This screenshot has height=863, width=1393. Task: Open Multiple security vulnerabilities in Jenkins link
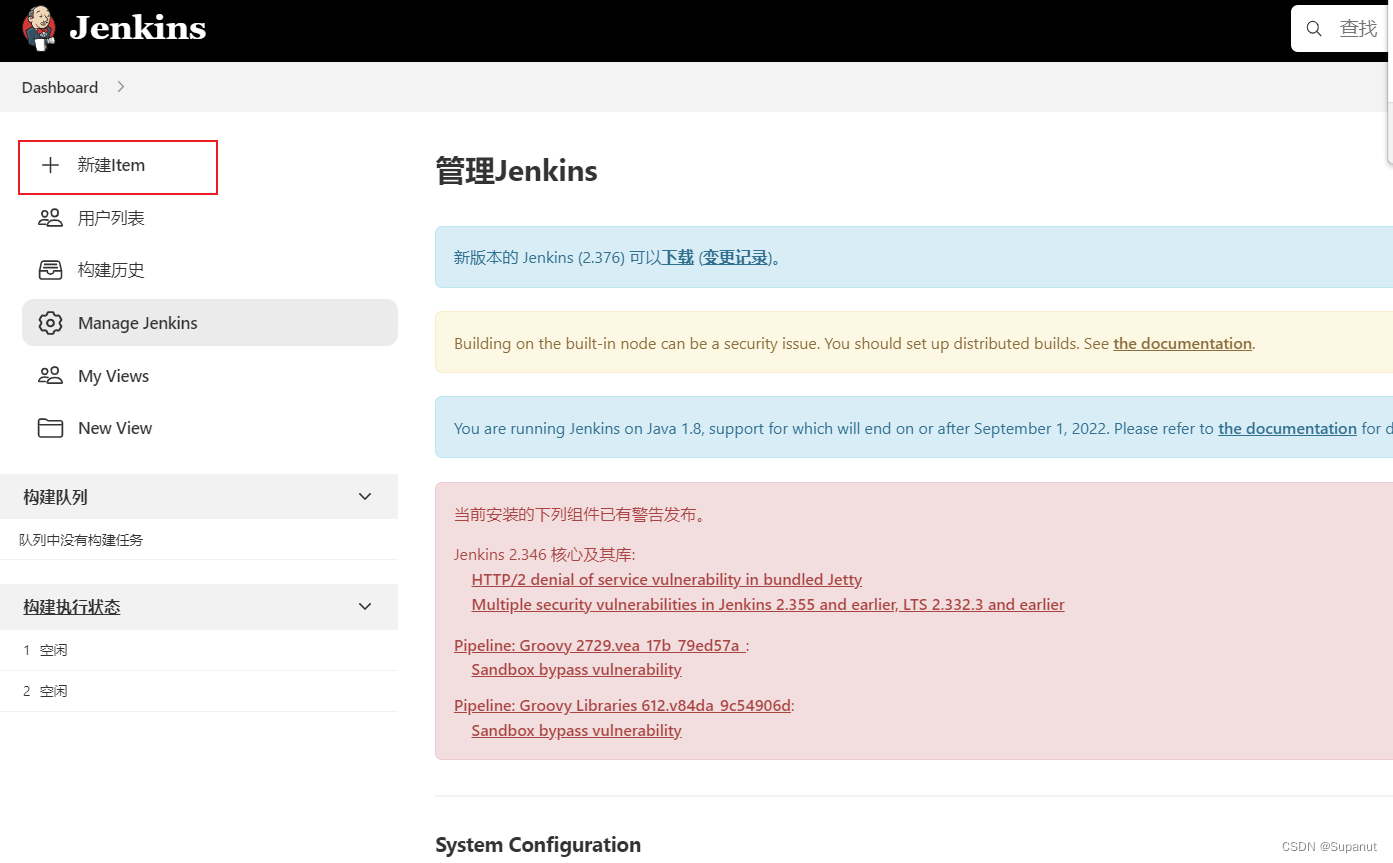click(x=768, y=605)
